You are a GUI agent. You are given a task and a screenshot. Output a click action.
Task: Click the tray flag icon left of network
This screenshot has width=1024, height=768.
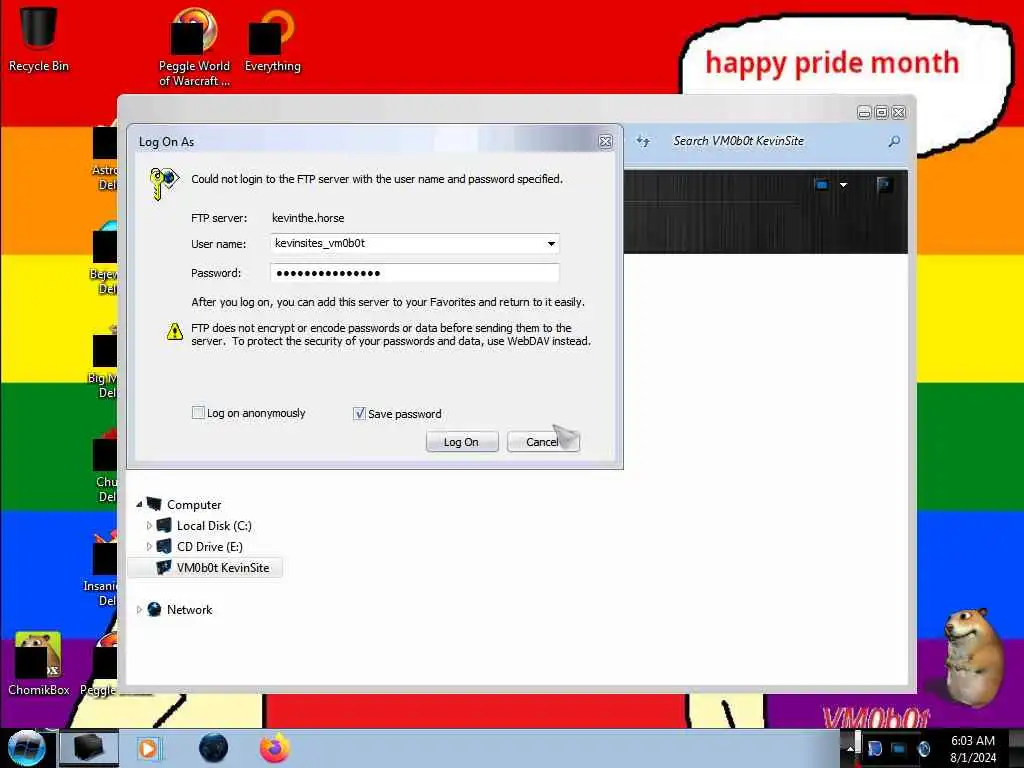874,748
